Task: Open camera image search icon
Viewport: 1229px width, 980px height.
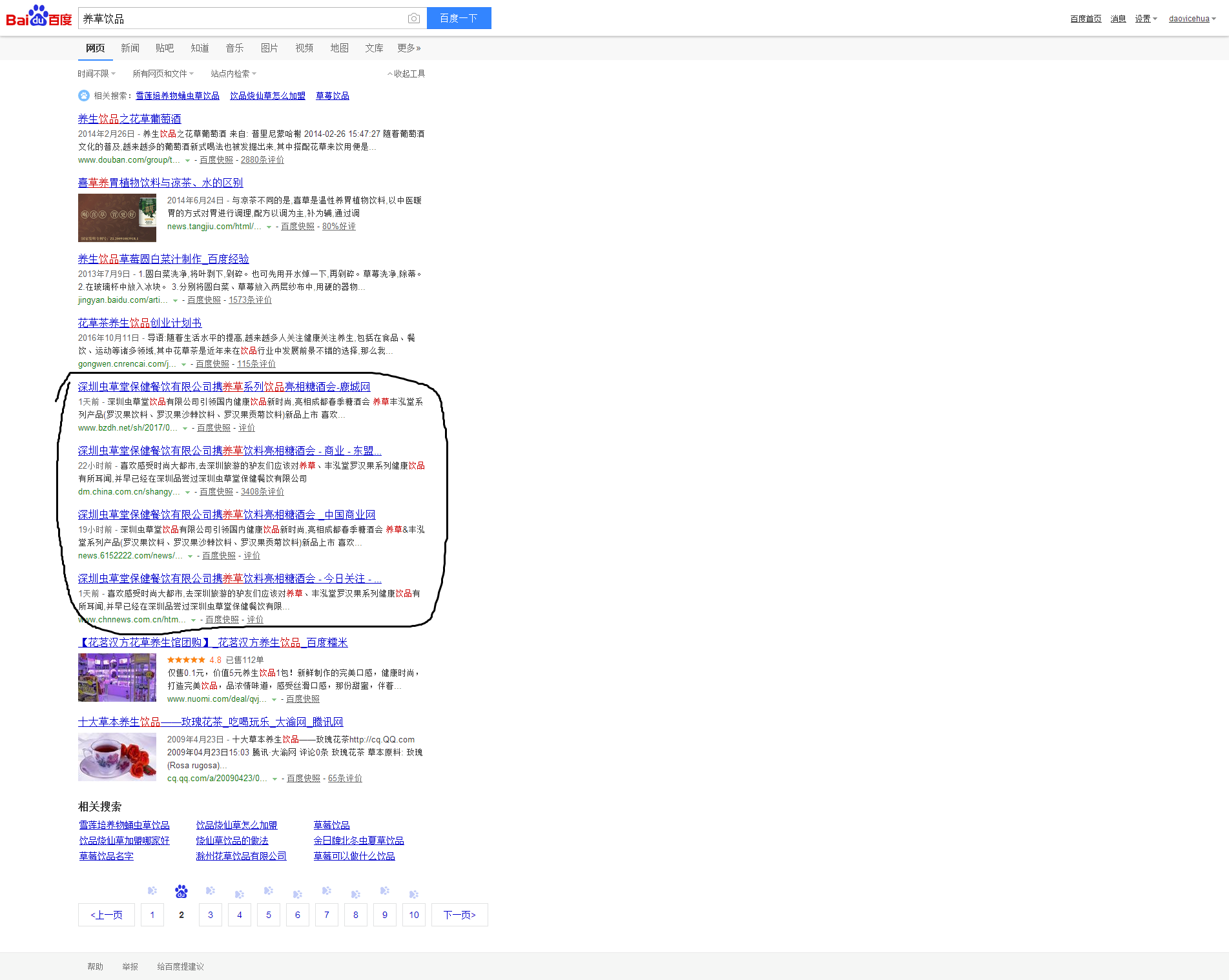Action: [414, 19]
